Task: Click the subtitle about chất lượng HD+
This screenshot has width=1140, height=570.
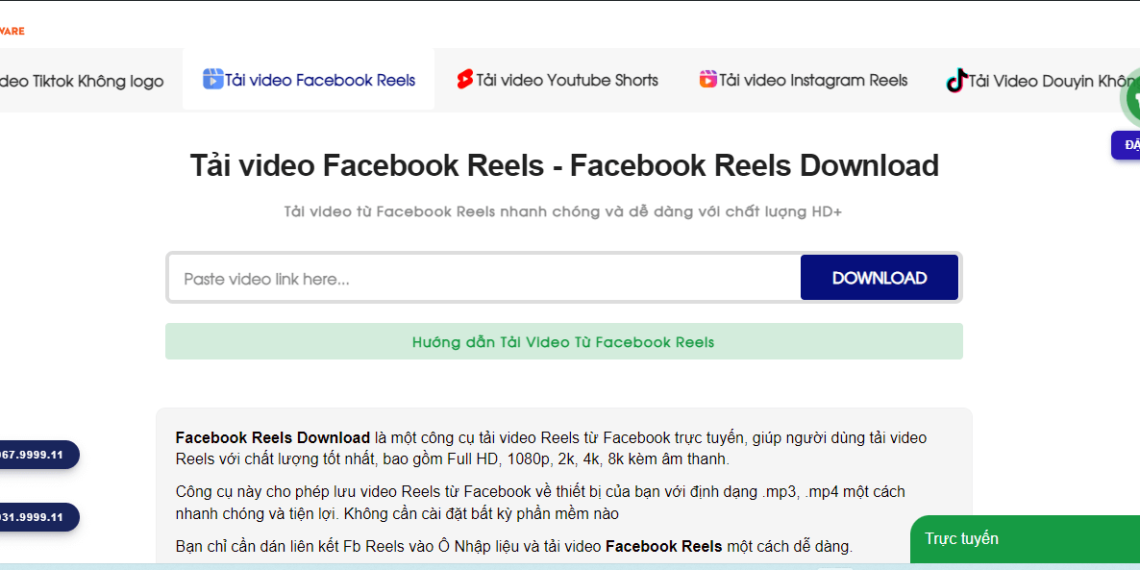Action: (x=563, y=212)
